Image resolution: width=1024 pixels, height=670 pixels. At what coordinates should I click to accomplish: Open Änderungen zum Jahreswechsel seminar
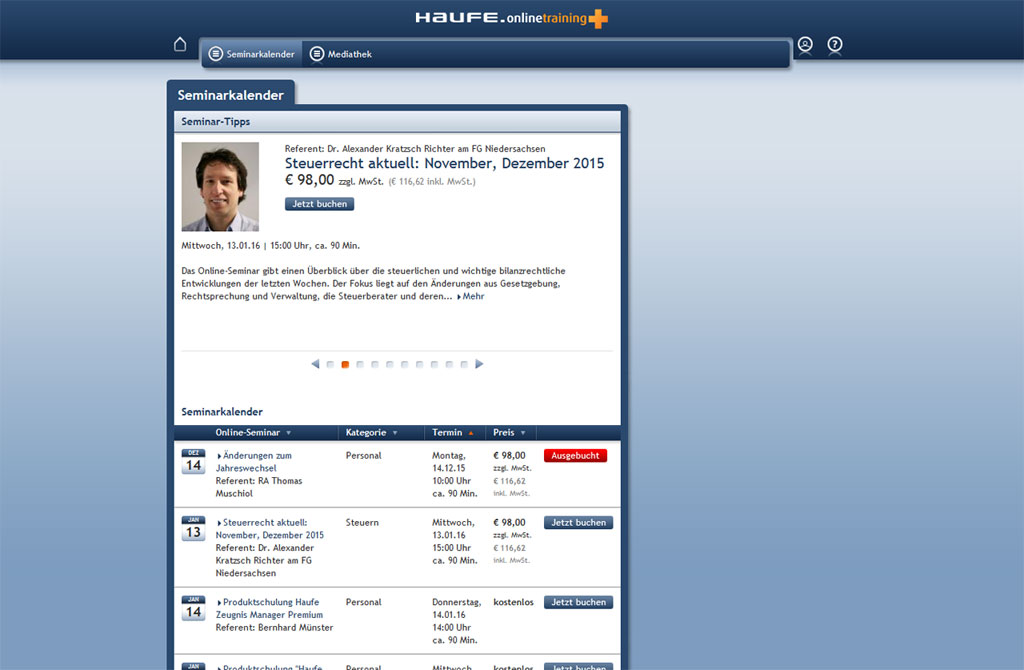pyautogui.click(x=254, y=462)
